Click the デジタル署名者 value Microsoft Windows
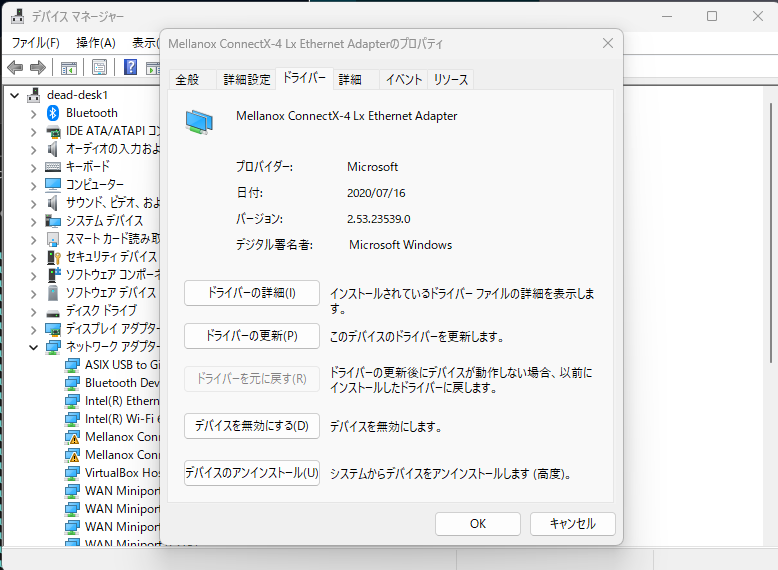Image resolution: width=778 pixels, height=570 pixels. pos(400,245)
